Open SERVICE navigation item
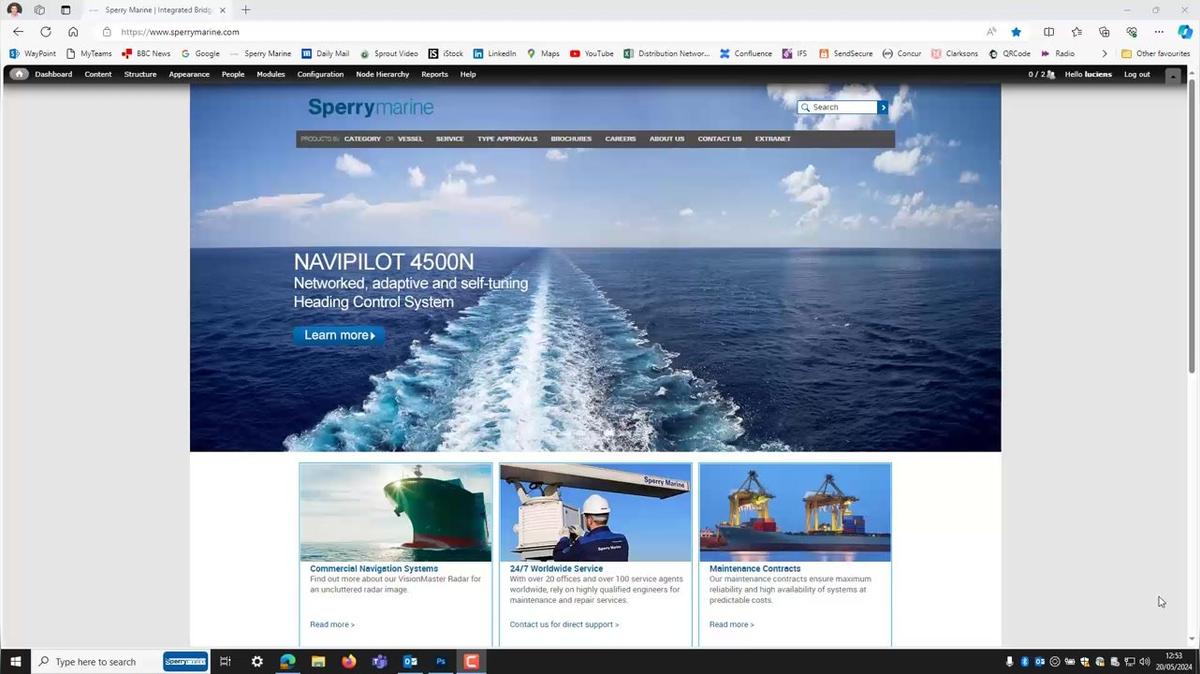The image size is (1200, 674). (x=450, y=139)
